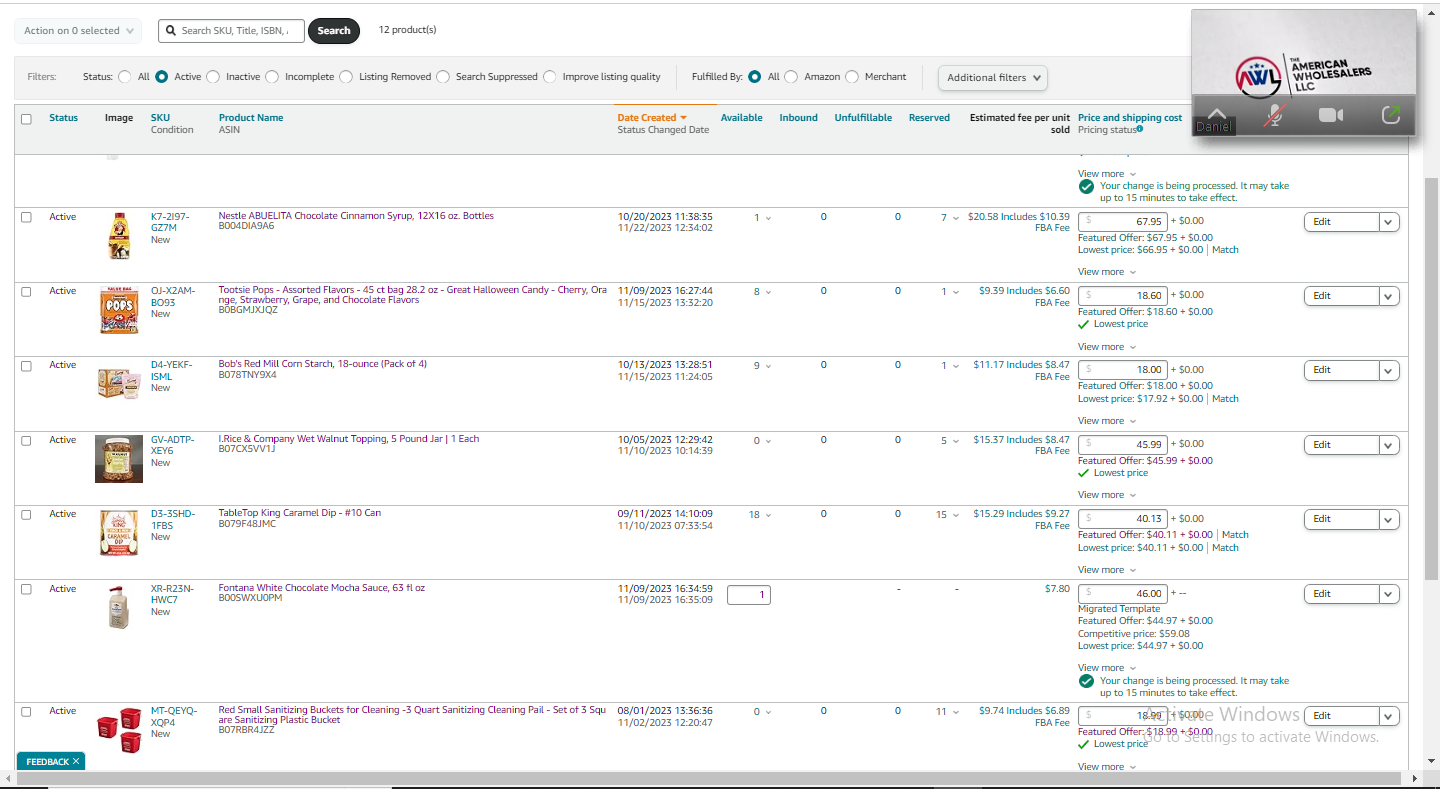Close the Feedback tab

point(76,762)
